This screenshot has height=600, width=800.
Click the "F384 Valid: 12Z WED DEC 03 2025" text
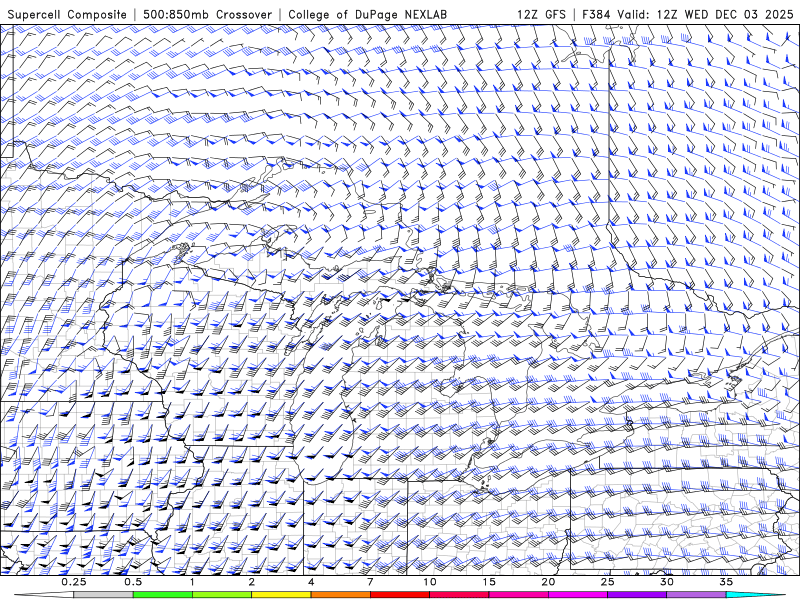click(x=688, y=14)
